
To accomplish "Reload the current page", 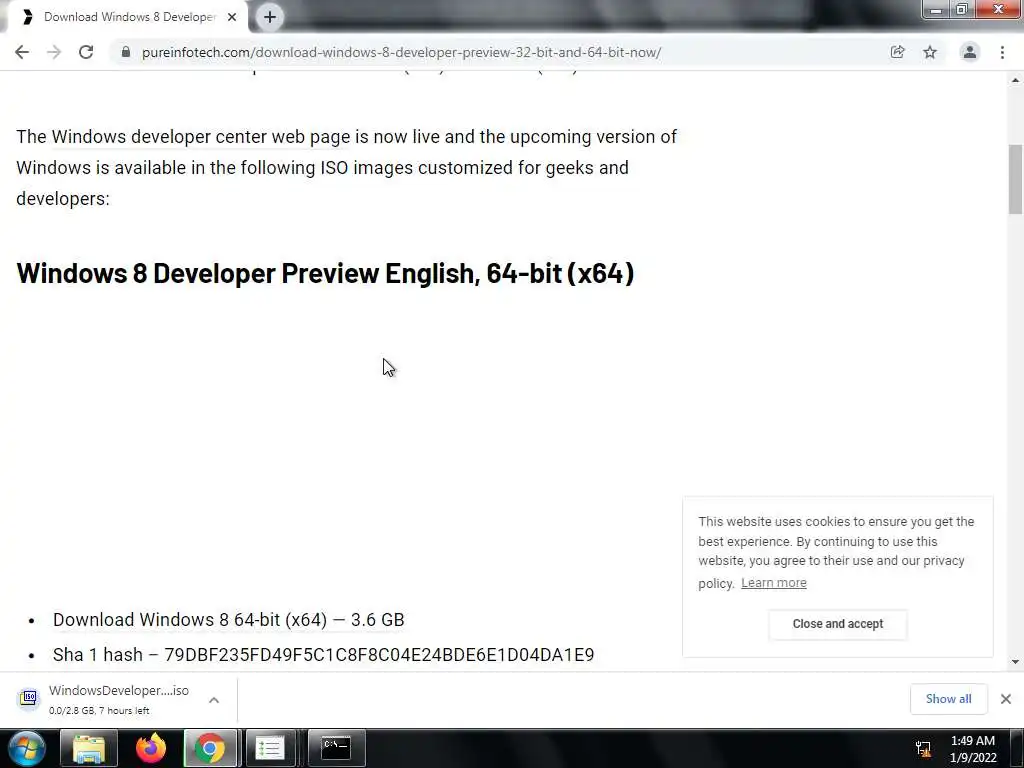I will (86, 52).
